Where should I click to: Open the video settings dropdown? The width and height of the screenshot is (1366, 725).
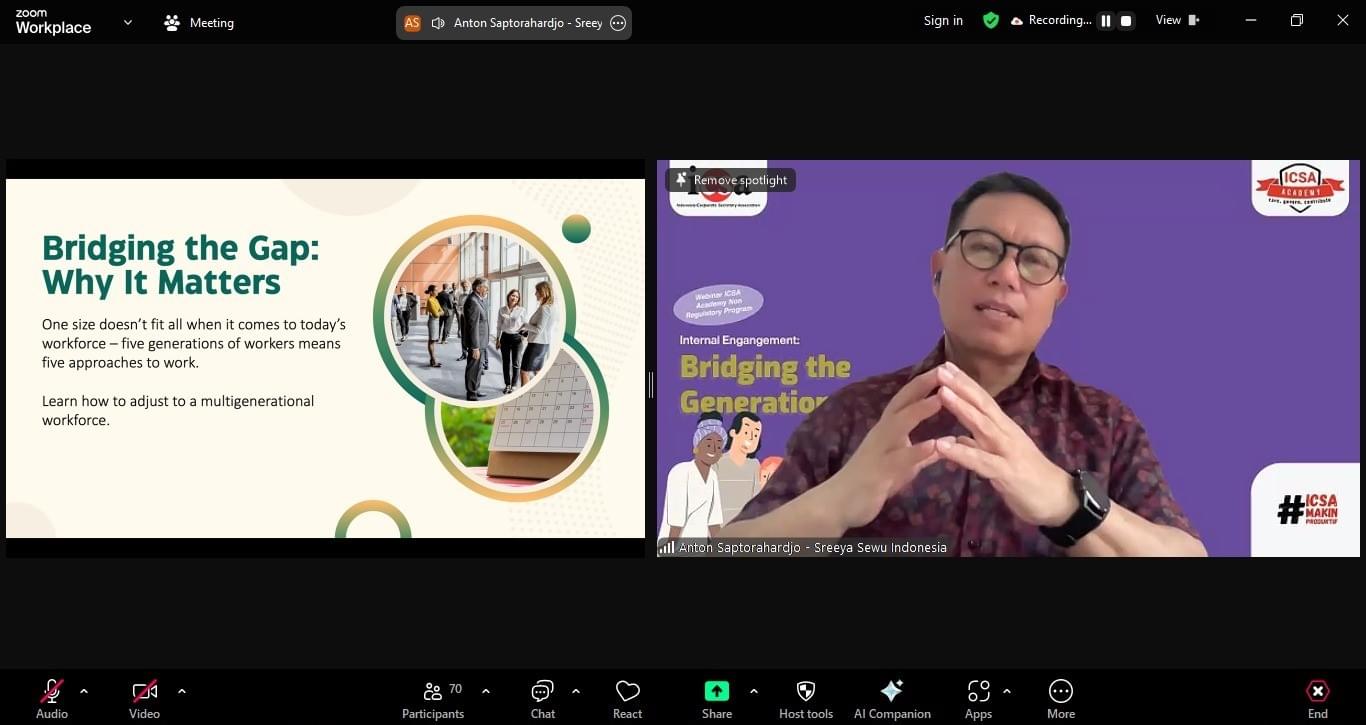[182, 690]
